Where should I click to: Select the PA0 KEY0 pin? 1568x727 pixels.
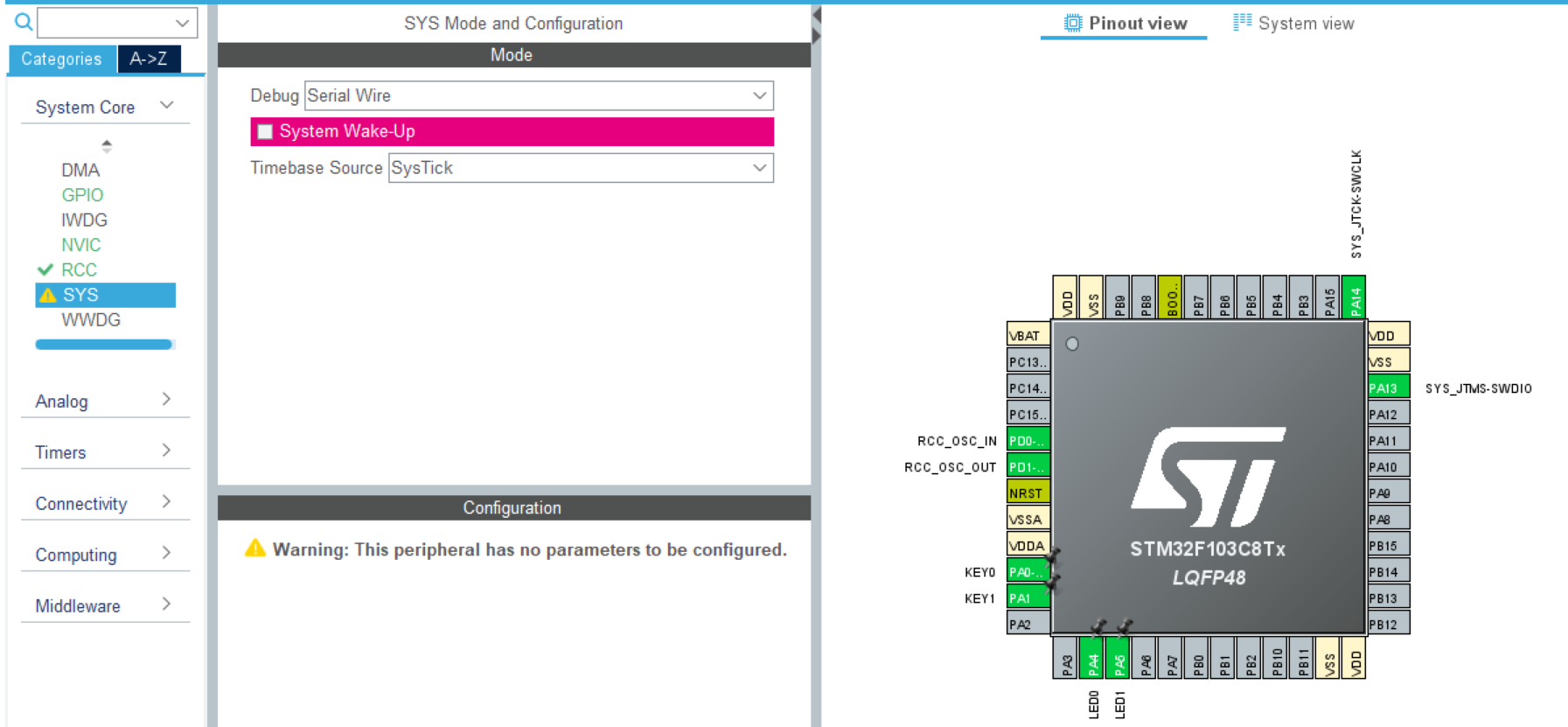click(1028, 571)
